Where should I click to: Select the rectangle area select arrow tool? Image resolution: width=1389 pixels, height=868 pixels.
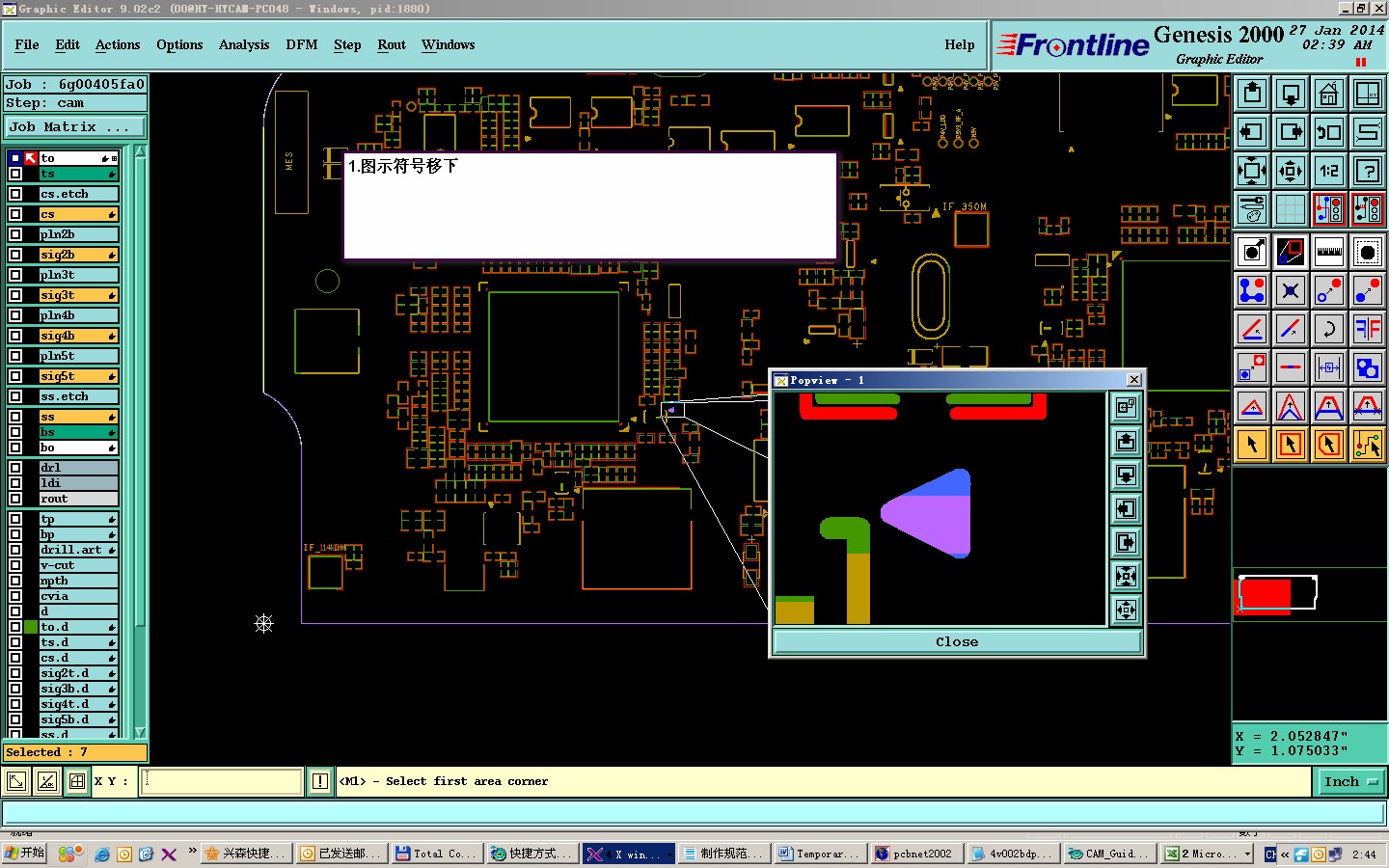[1291, 445]
